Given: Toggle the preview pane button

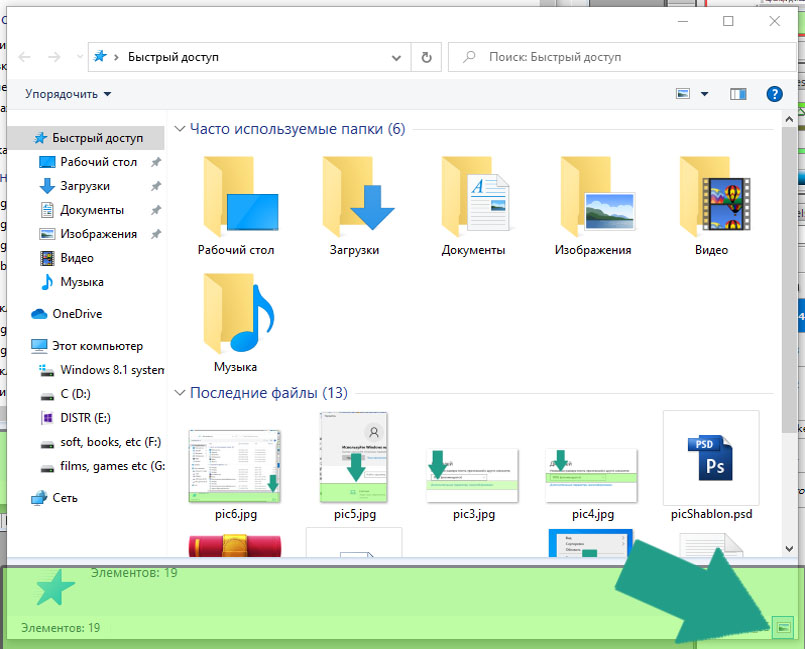Looking at the screenshot, I should pos(738,94).
